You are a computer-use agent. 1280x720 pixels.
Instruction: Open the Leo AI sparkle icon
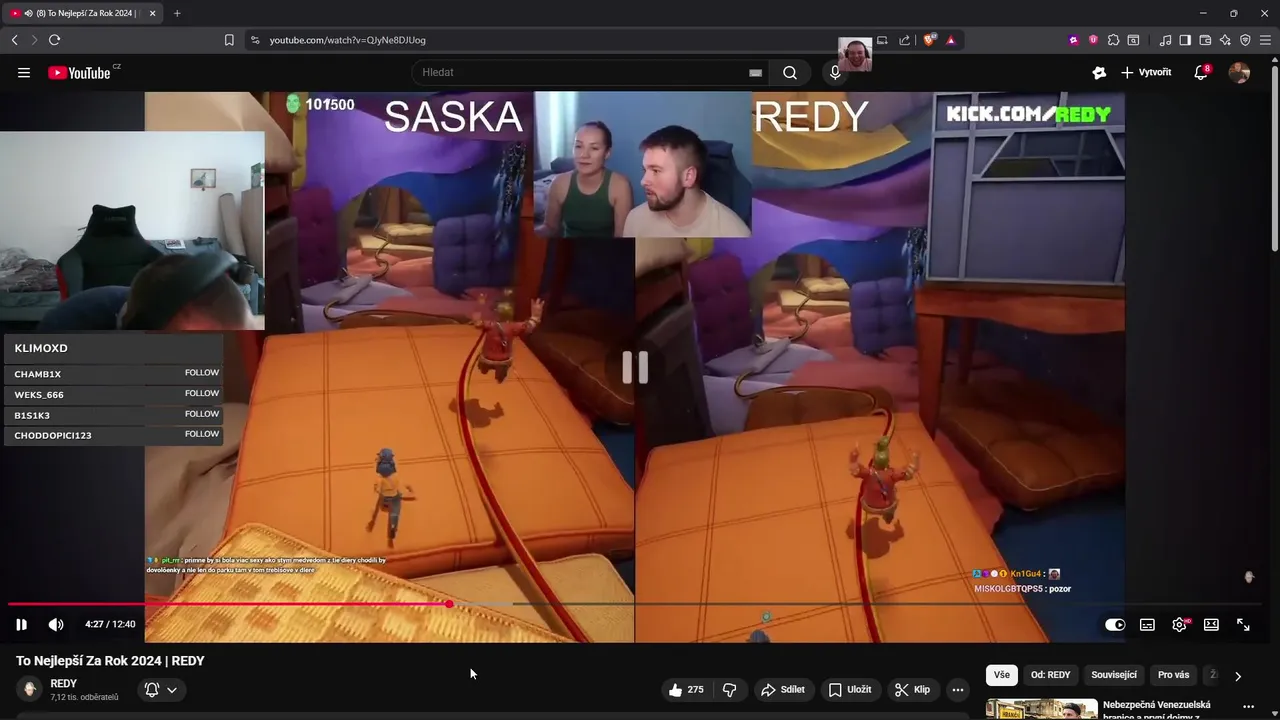point(1225,40)
